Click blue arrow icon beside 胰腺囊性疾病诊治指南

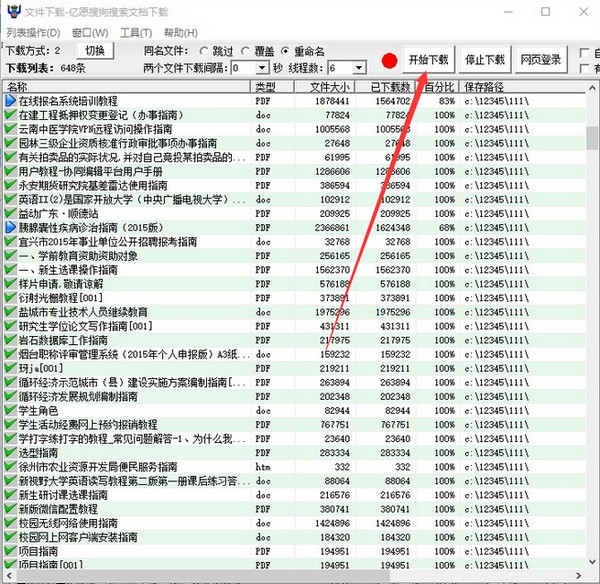(11, 227)
